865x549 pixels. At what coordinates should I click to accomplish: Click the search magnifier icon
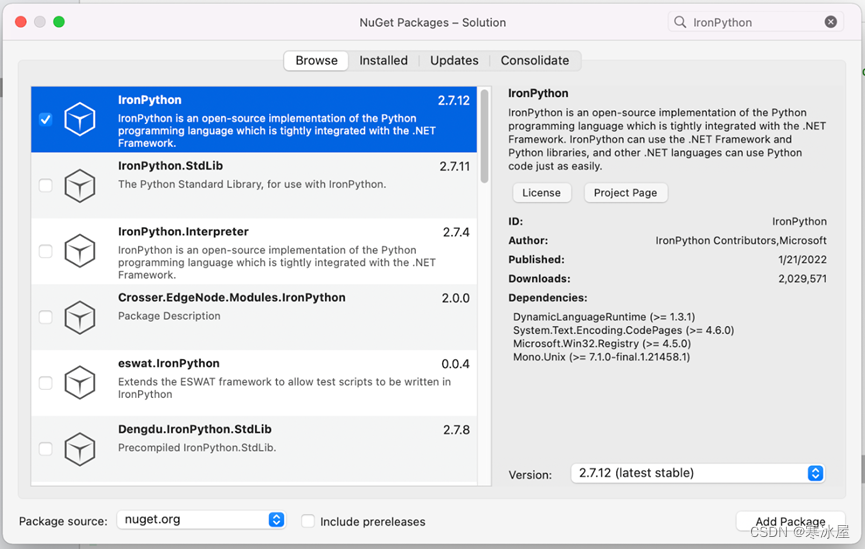[681, 22]
